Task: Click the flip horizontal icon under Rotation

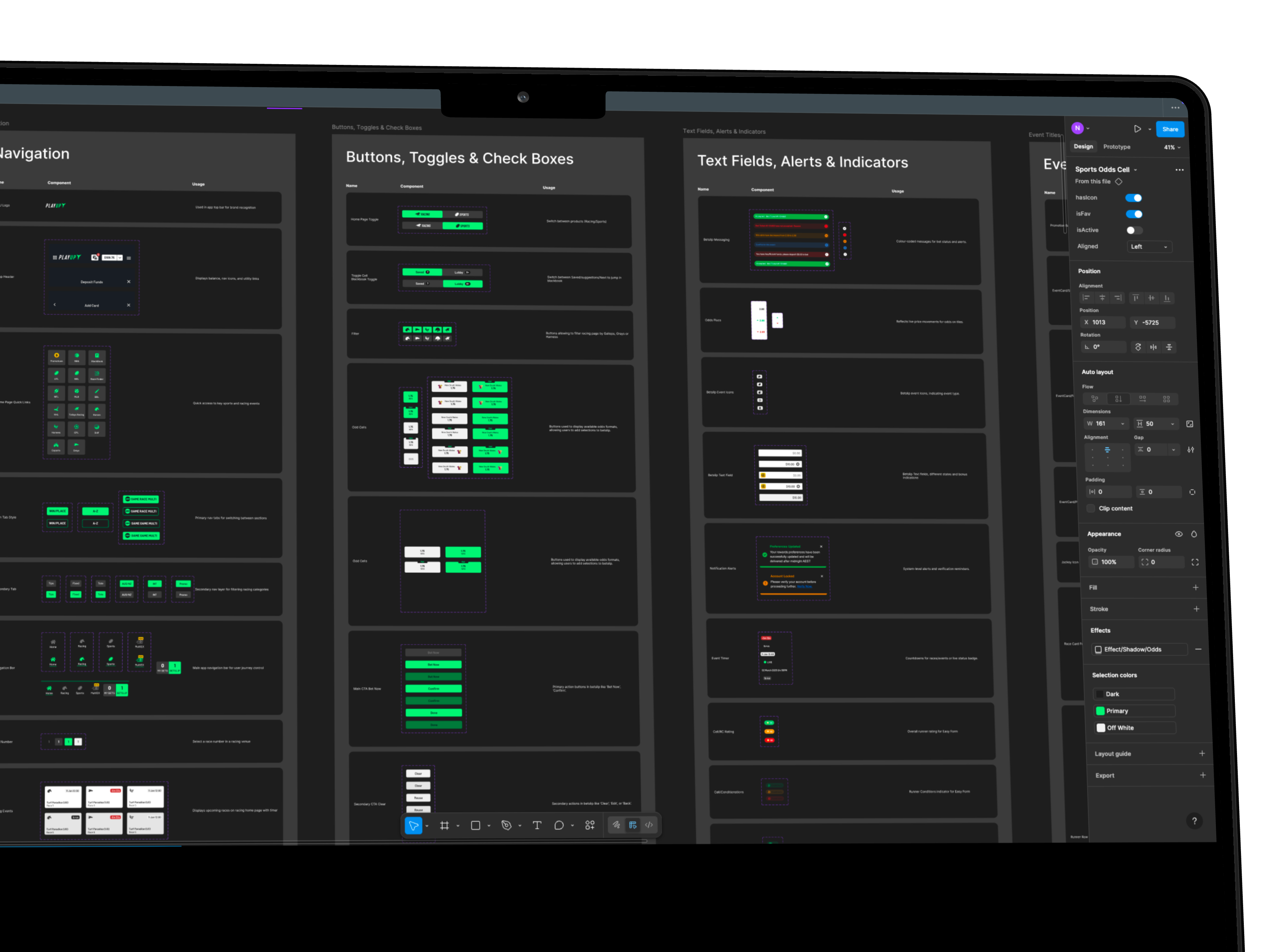Action: point(1154,347)
